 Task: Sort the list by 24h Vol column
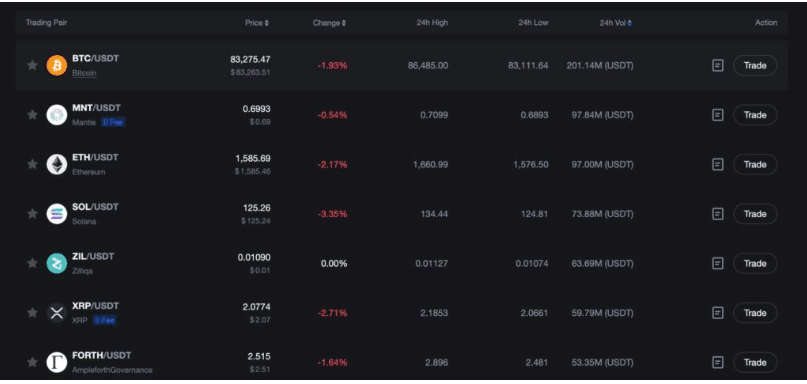pyautogui.click(x=616, y=23)
